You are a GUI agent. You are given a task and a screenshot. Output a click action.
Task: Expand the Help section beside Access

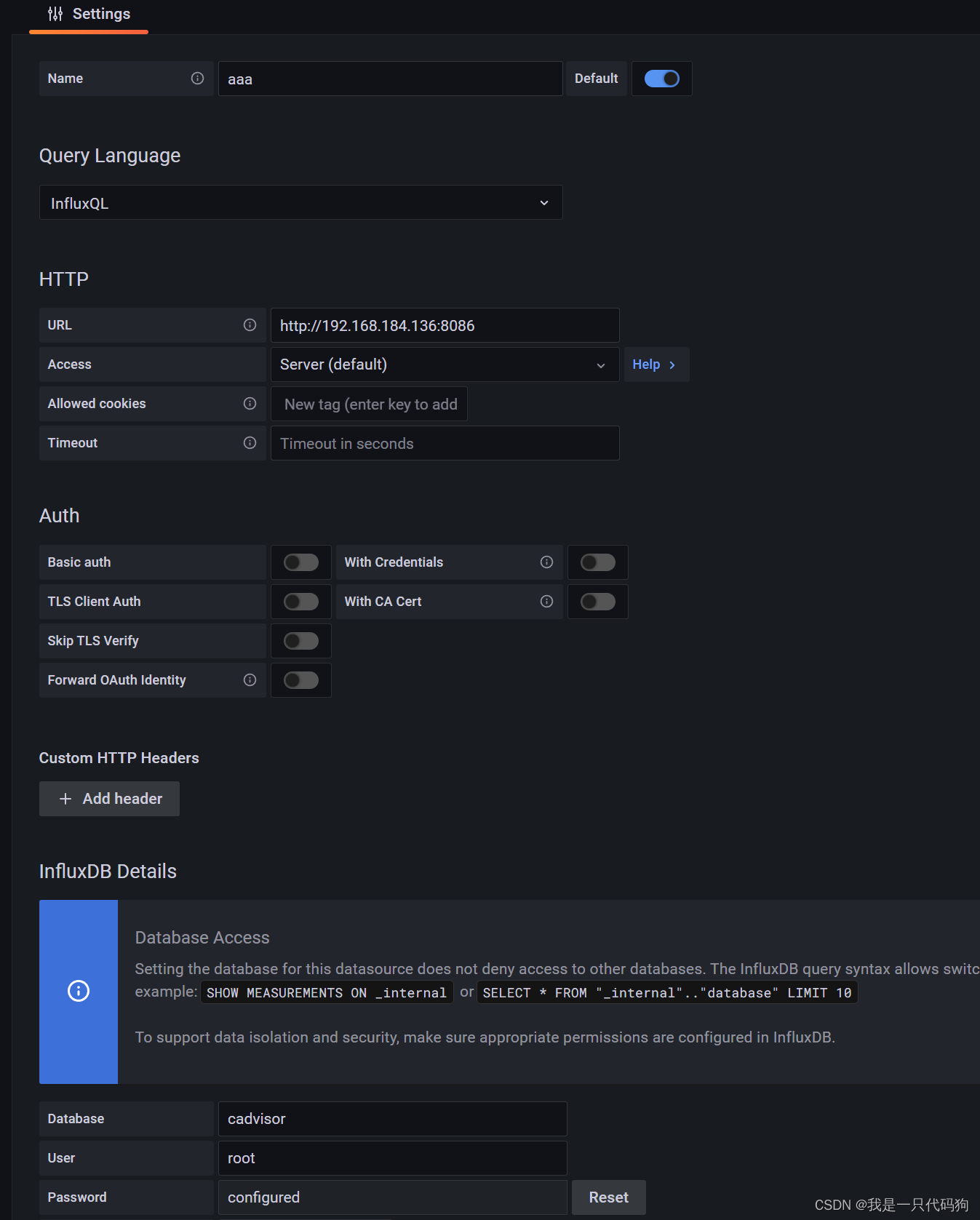(655, 364)
